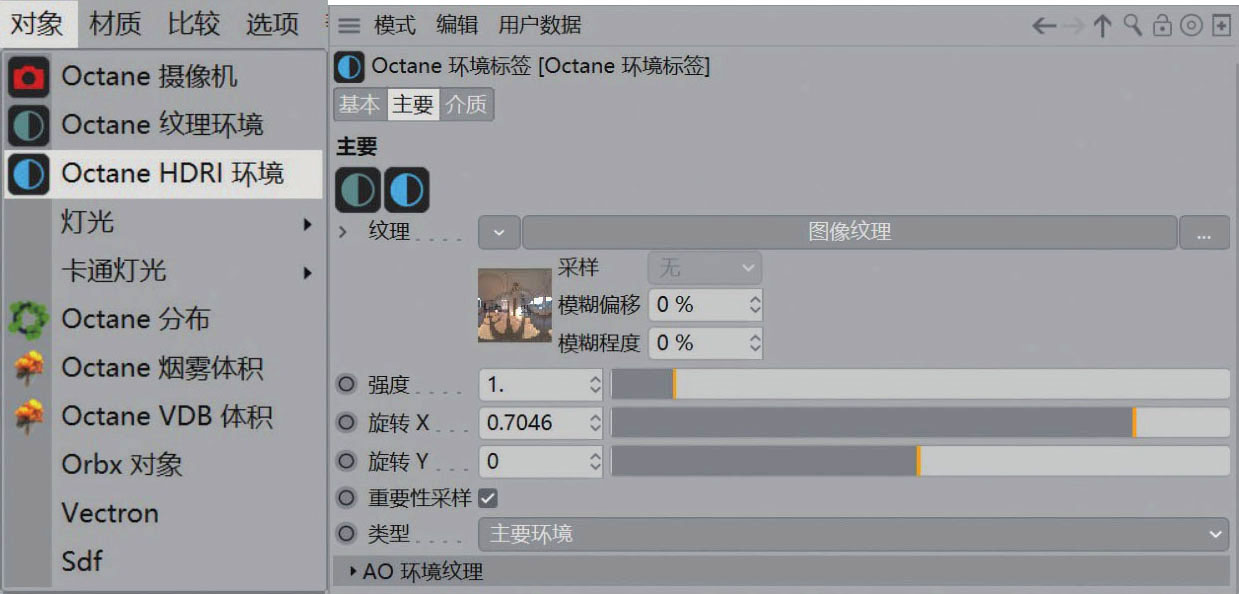
Task: Open new attribute manager plus icon
Action: (1221, 26)
